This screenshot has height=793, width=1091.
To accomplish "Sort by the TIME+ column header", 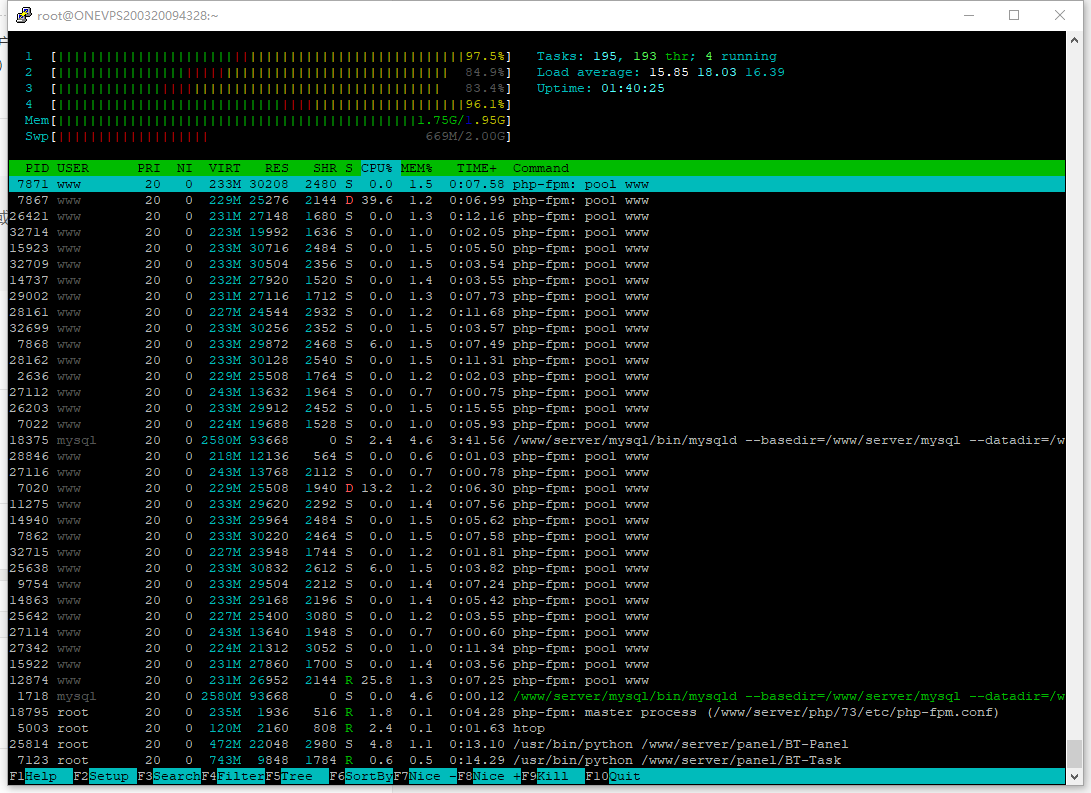I will (477, 168).
